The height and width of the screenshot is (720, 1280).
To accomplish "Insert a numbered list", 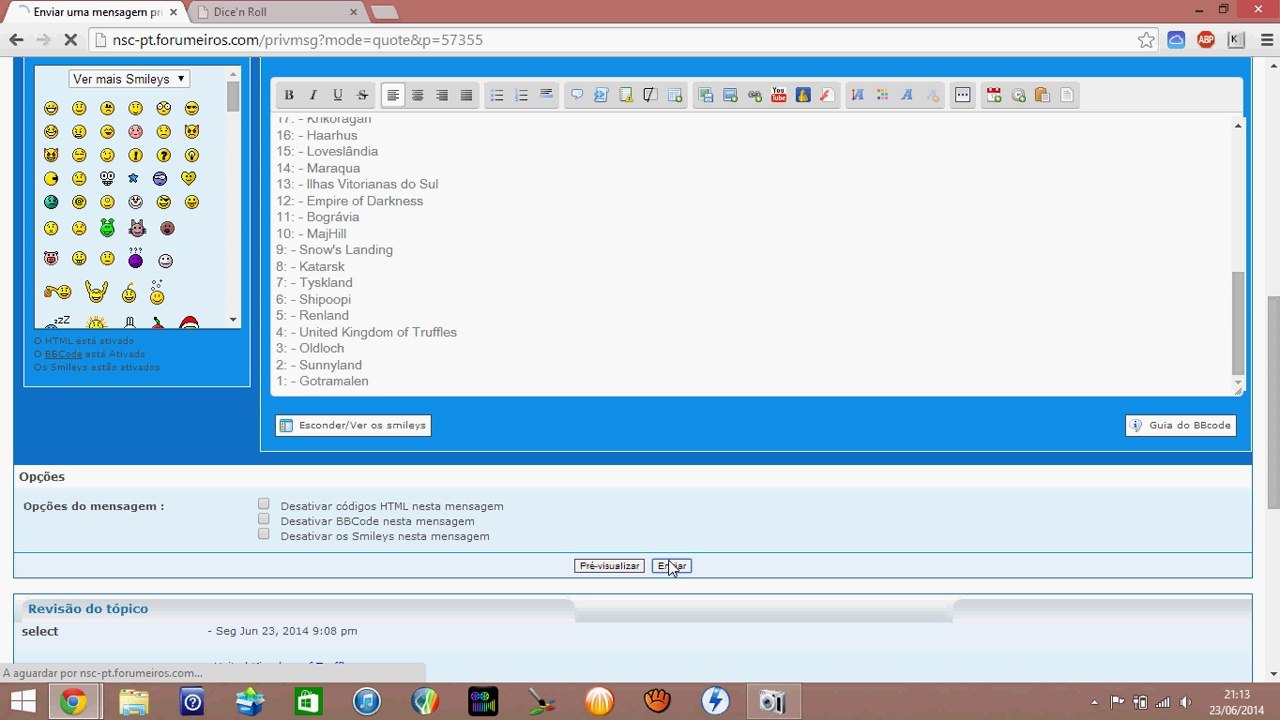I will coord(521,95).
